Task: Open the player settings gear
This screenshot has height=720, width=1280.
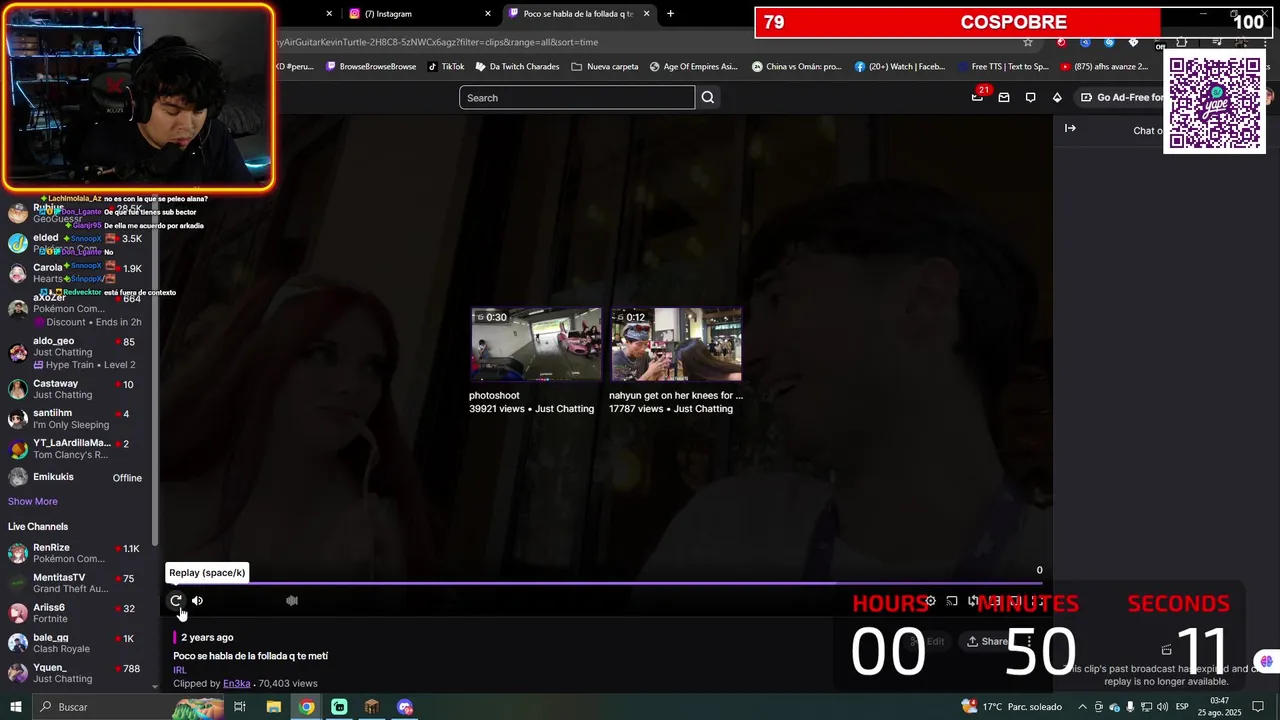Action: (930, 601)
